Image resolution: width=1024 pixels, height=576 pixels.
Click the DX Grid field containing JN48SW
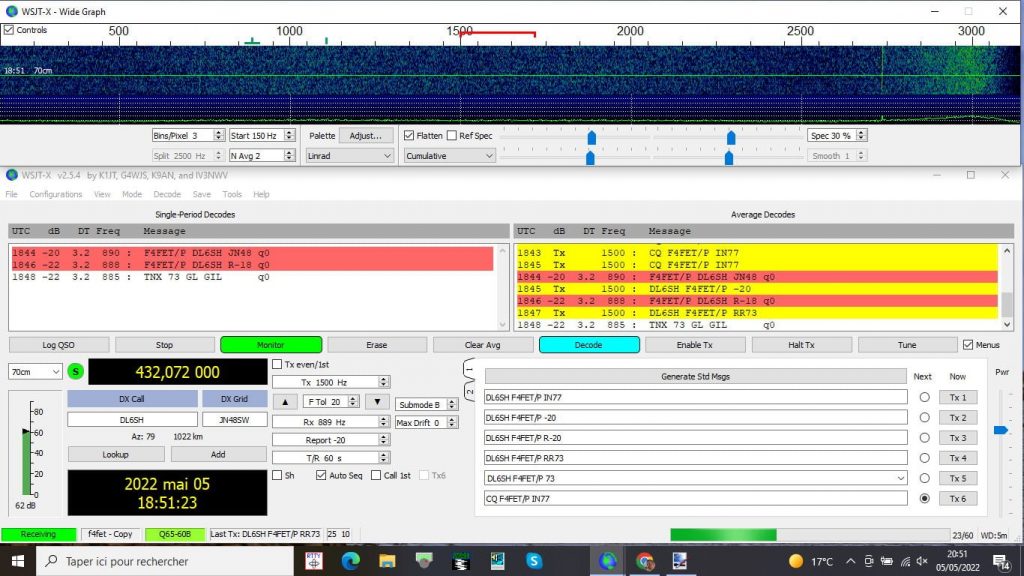(x=234, y=420)
